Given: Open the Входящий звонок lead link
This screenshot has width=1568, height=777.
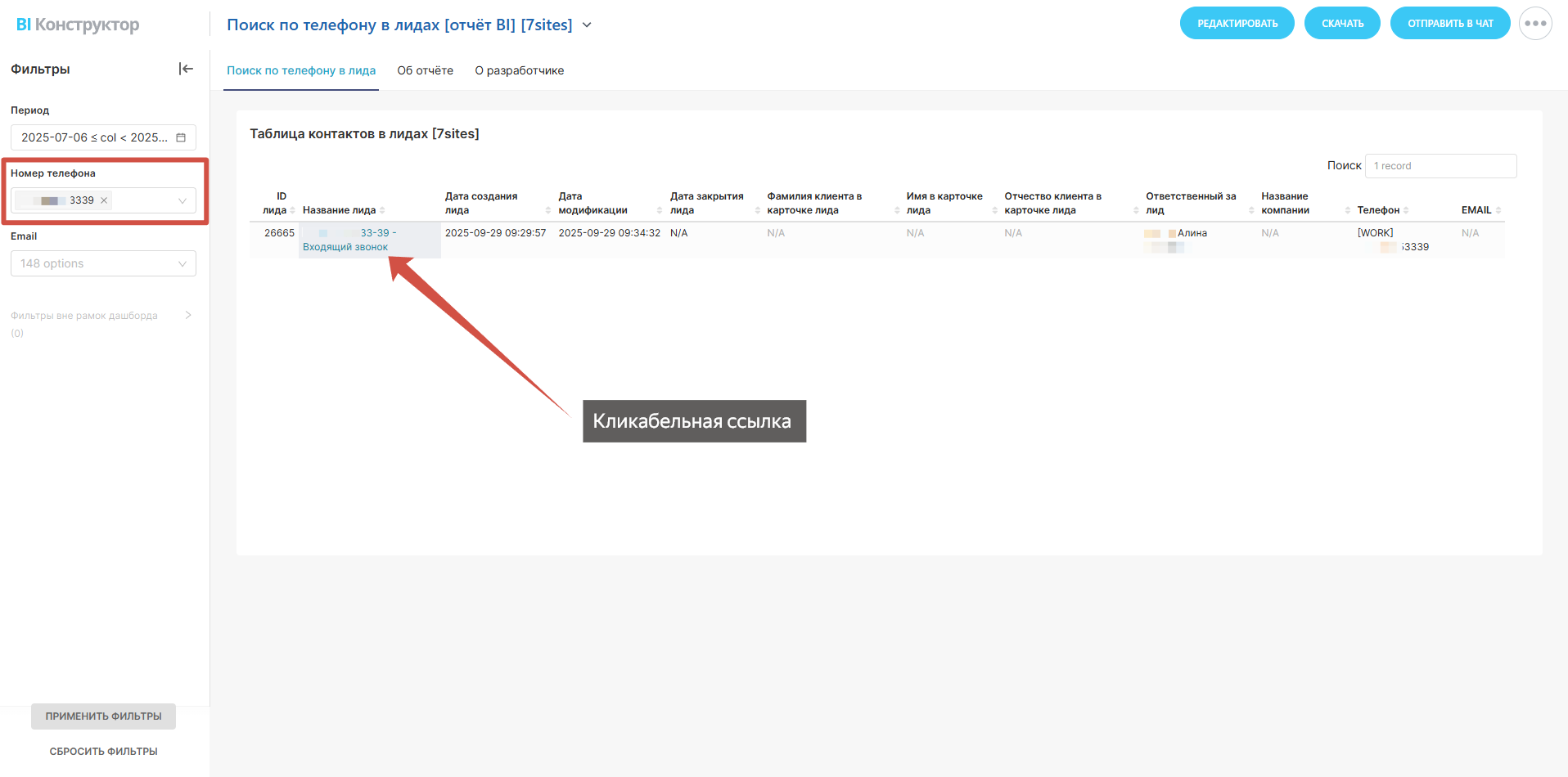Looking at the screenshot, I should tap(345, 247).
